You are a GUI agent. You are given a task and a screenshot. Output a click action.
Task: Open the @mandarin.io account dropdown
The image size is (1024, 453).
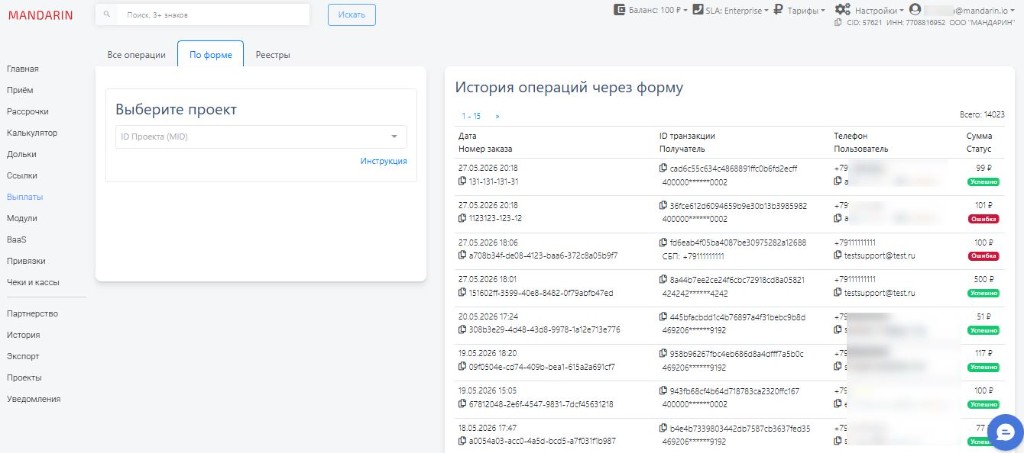pyautogui.click(x=970, y=10)
